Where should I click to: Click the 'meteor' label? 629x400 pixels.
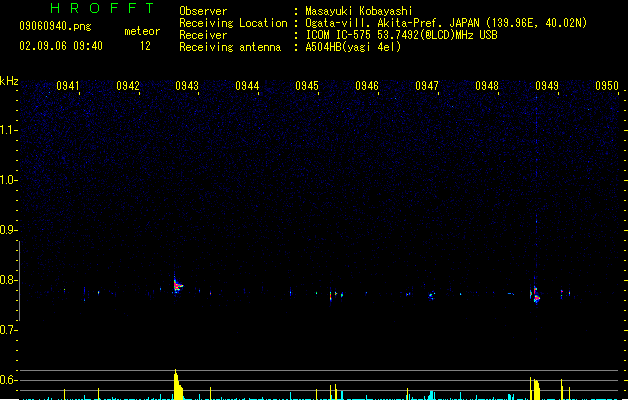[x=142, y=31]
